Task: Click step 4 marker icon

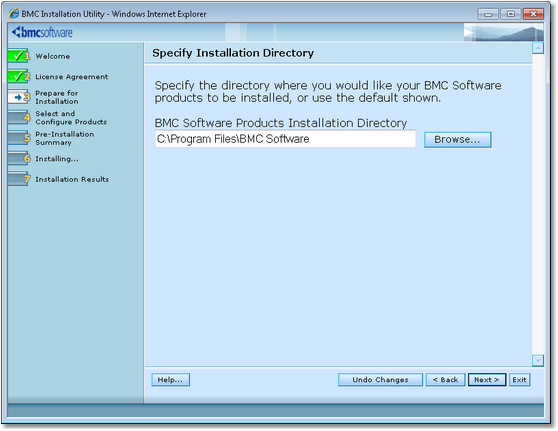Action: point(19,117)
